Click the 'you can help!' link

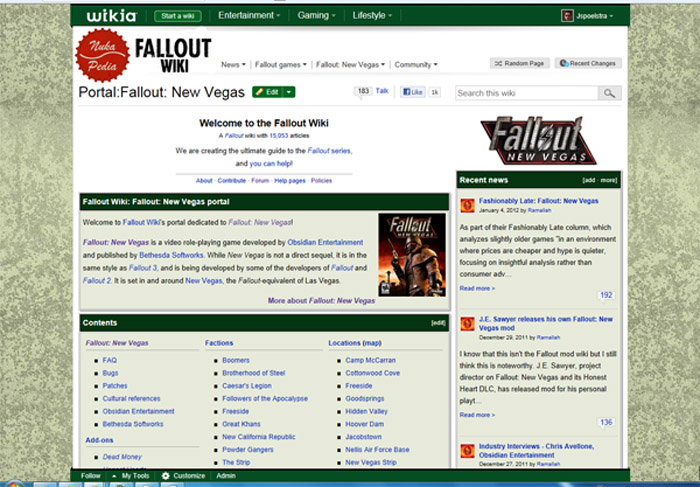click(x=271, y=164)
